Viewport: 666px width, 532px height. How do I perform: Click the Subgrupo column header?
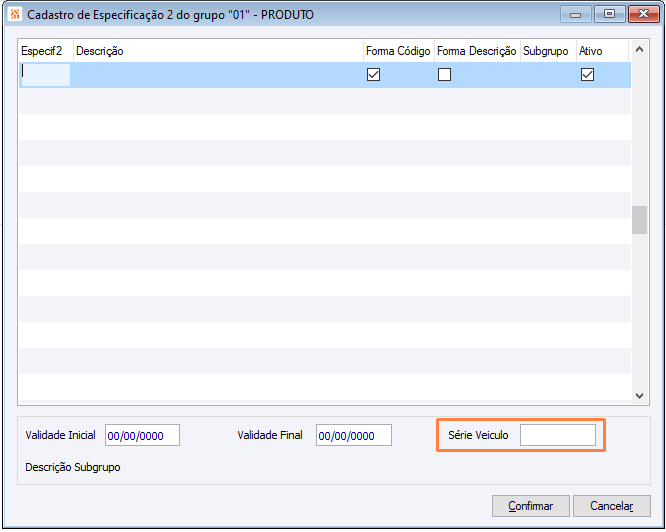[546, 51]
